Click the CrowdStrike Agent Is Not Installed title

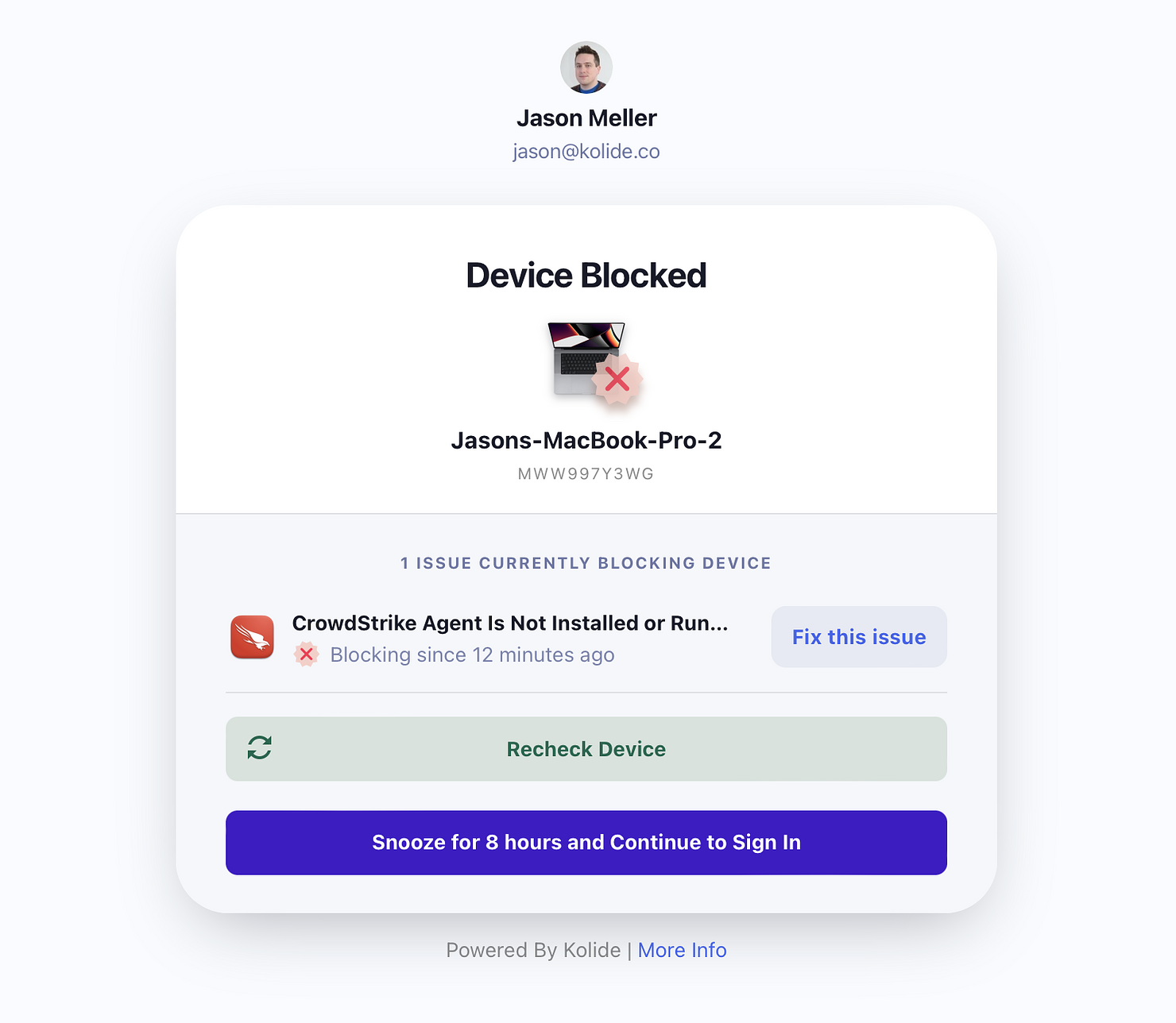[x=510, y=623]
